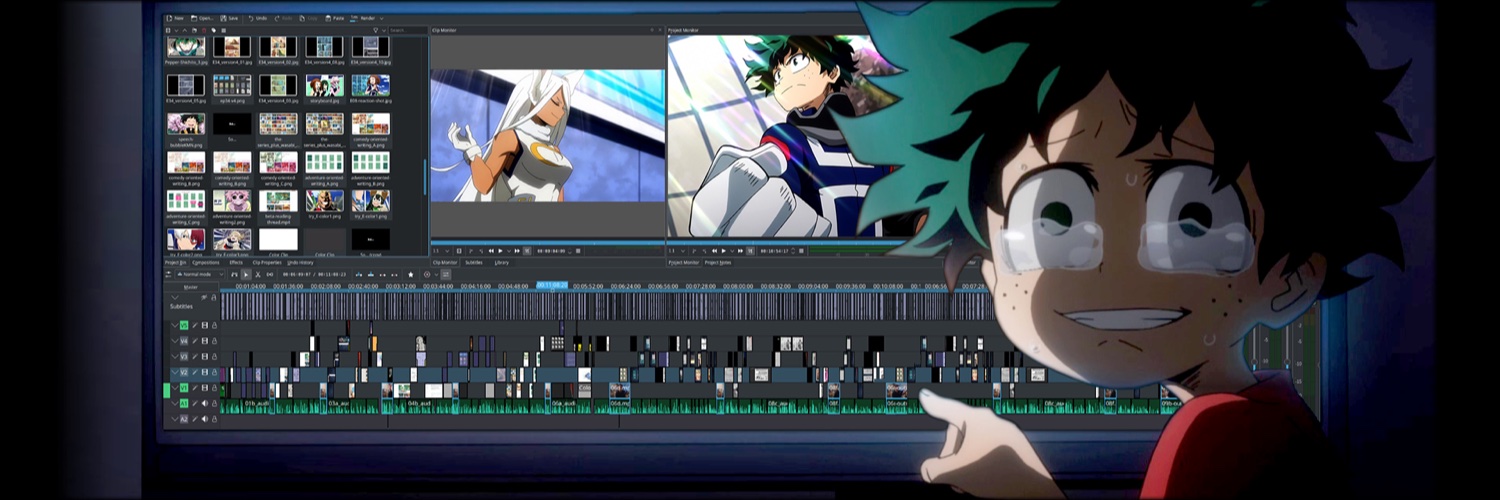Open the play options arrow in Clip Monitor

click(508, 251)
